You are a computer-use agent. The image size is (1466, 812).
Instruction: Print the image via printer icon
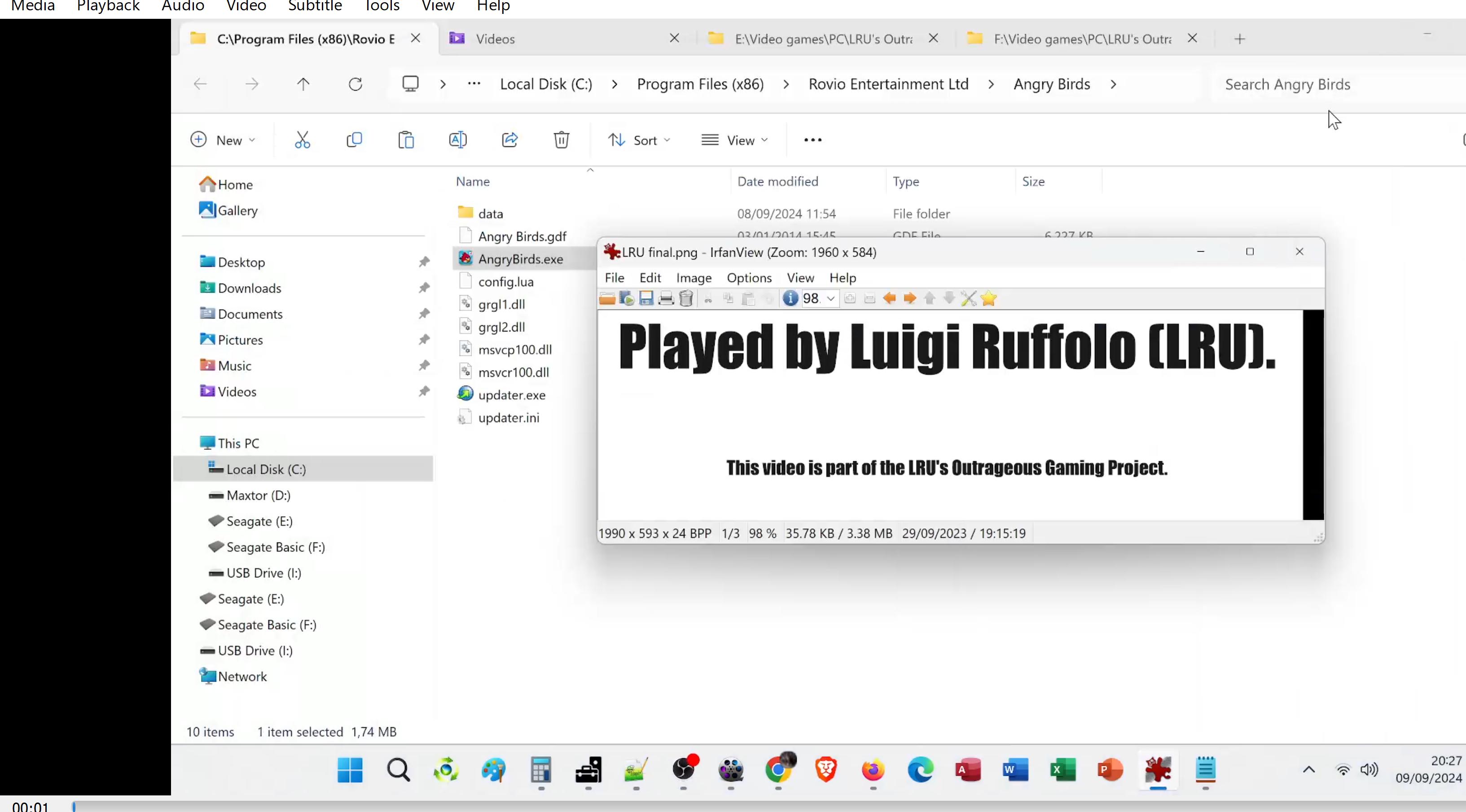(x=666, y=298)
